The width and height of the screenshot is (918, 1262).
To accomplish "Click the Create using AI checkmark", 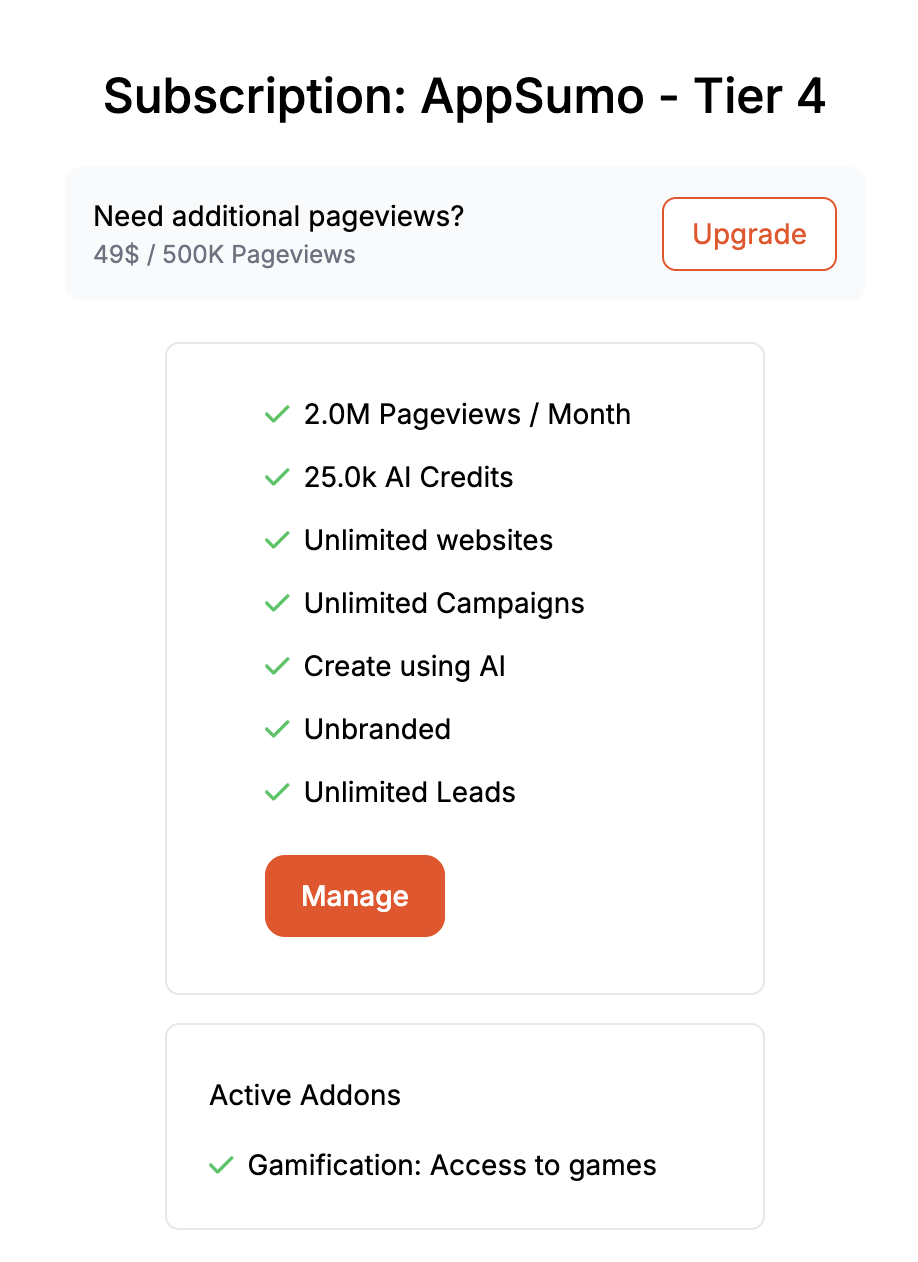I will (x=277, y=667).
